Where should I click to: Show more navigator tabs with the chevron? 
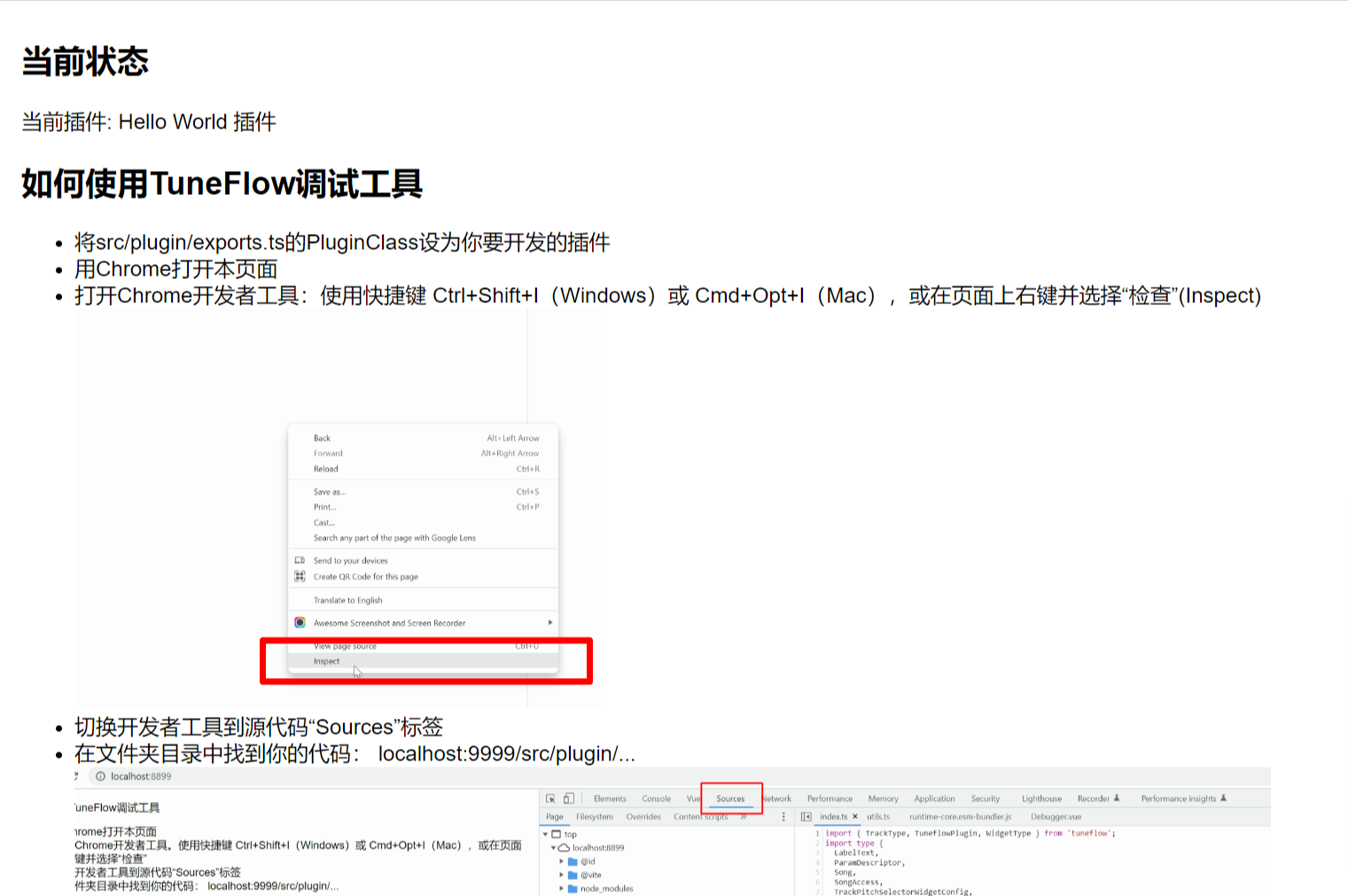744,817
